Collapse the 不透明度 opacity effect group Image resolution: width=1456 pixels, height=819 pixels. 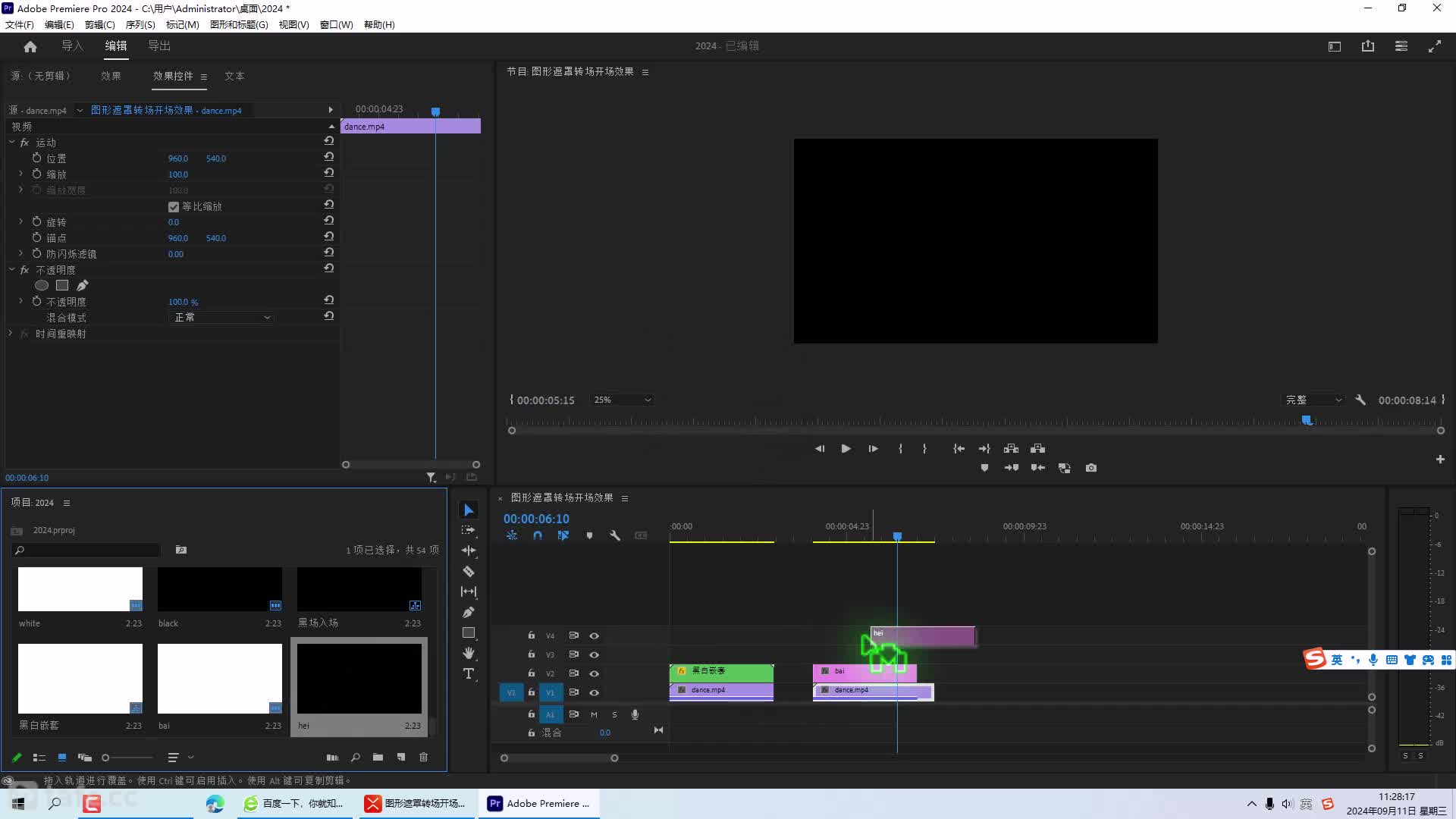[12, 270]
